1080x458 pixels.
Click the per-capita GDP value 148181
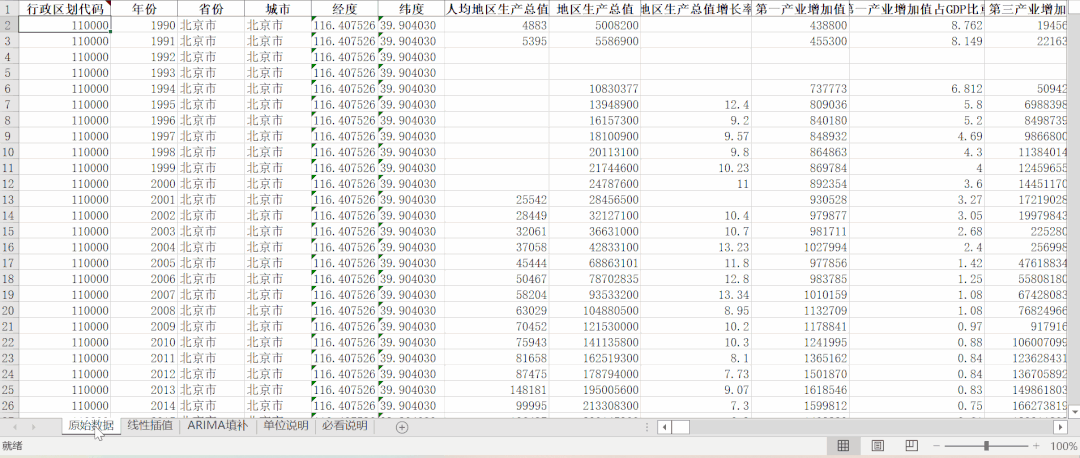click(x=497, y=390)
